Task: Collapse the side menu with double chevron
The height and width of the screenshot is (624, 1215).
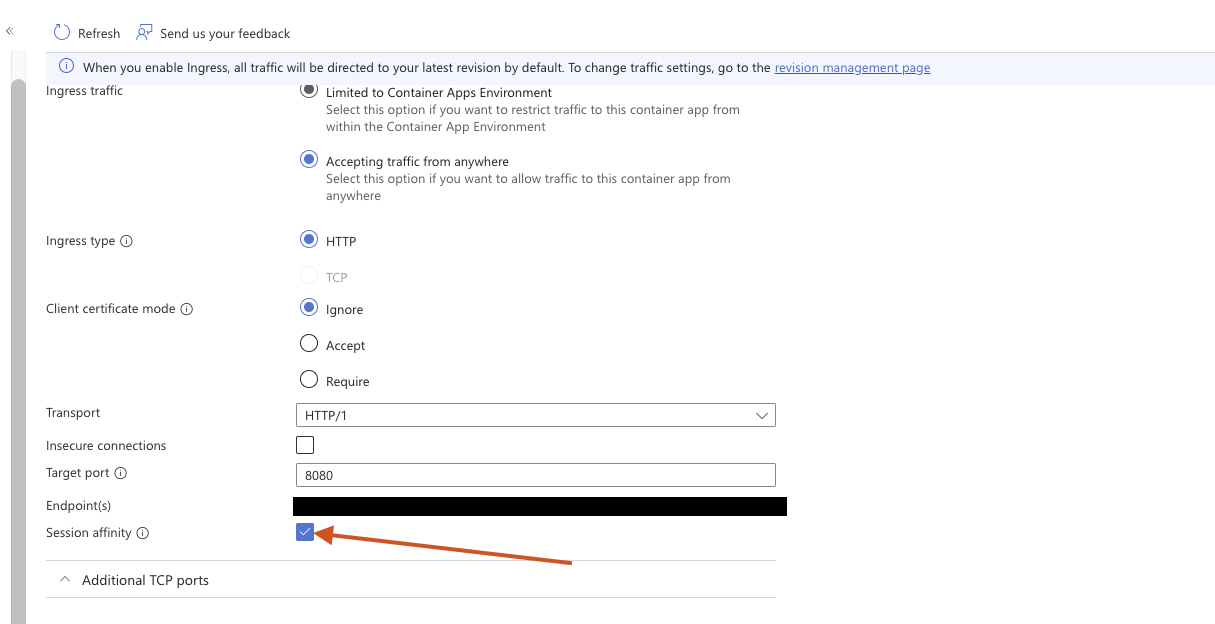Action: tap(10, 32)
